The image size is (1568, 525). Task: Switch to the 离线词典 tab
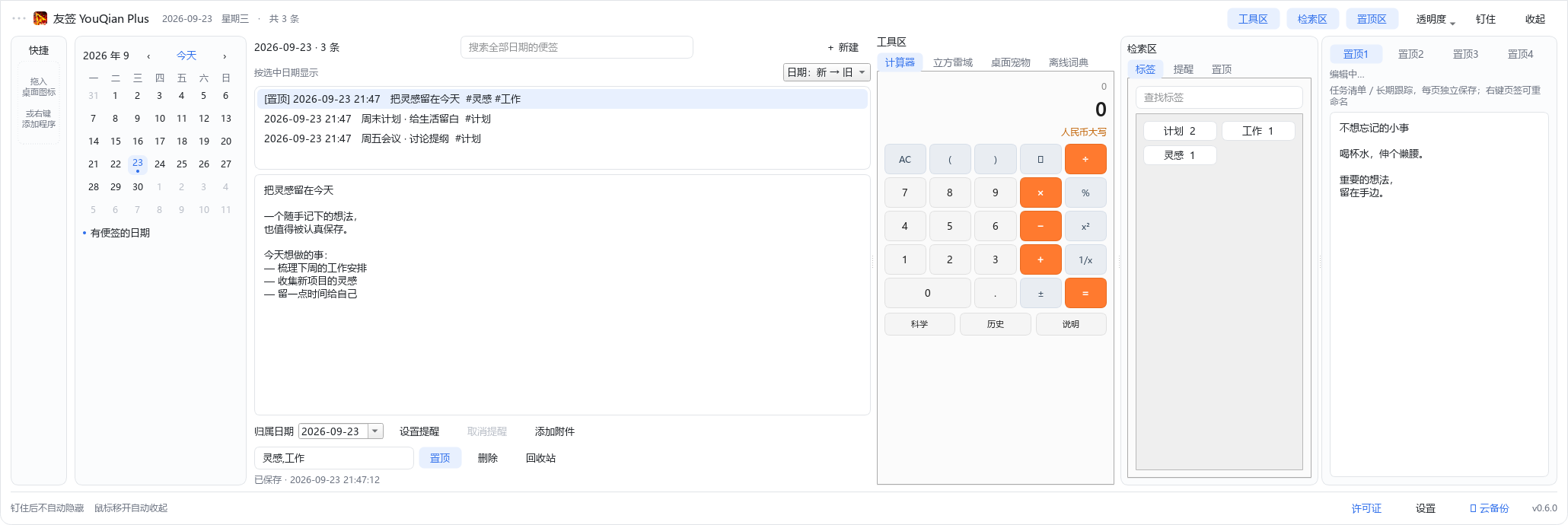point(1069,62)
